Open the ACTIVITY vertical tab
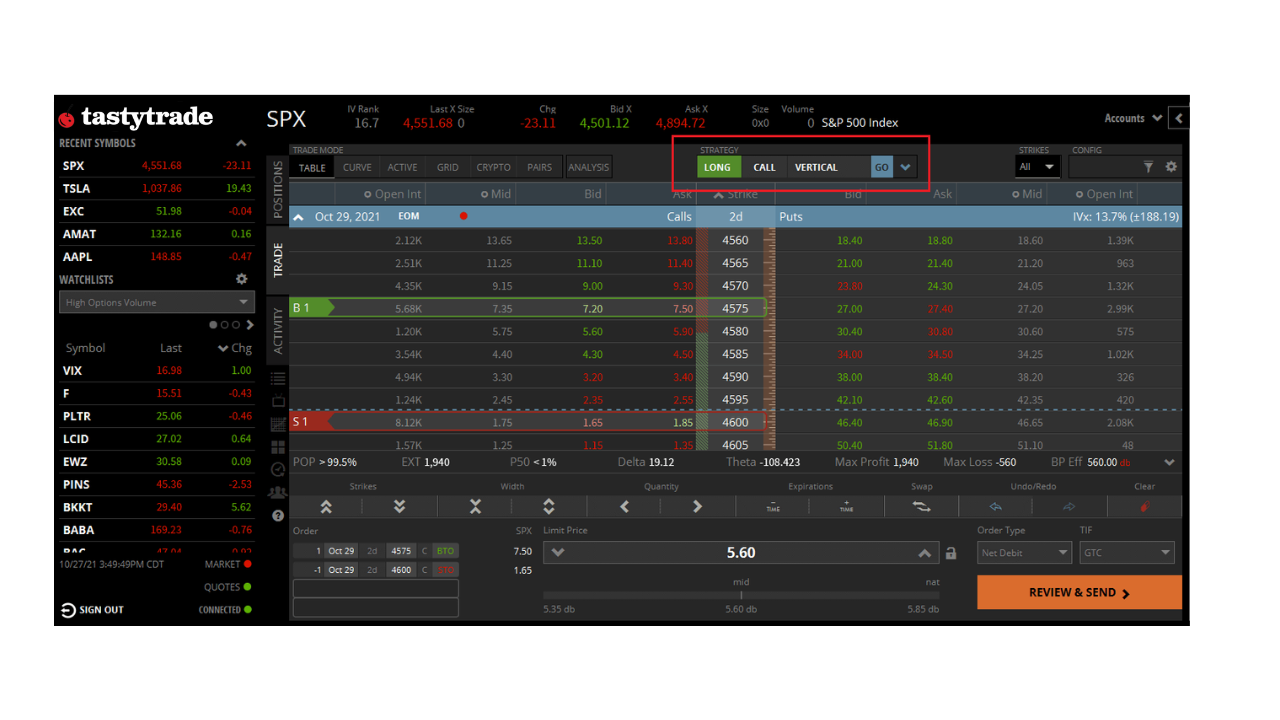The image size is (1280, 720). [278, 331]
